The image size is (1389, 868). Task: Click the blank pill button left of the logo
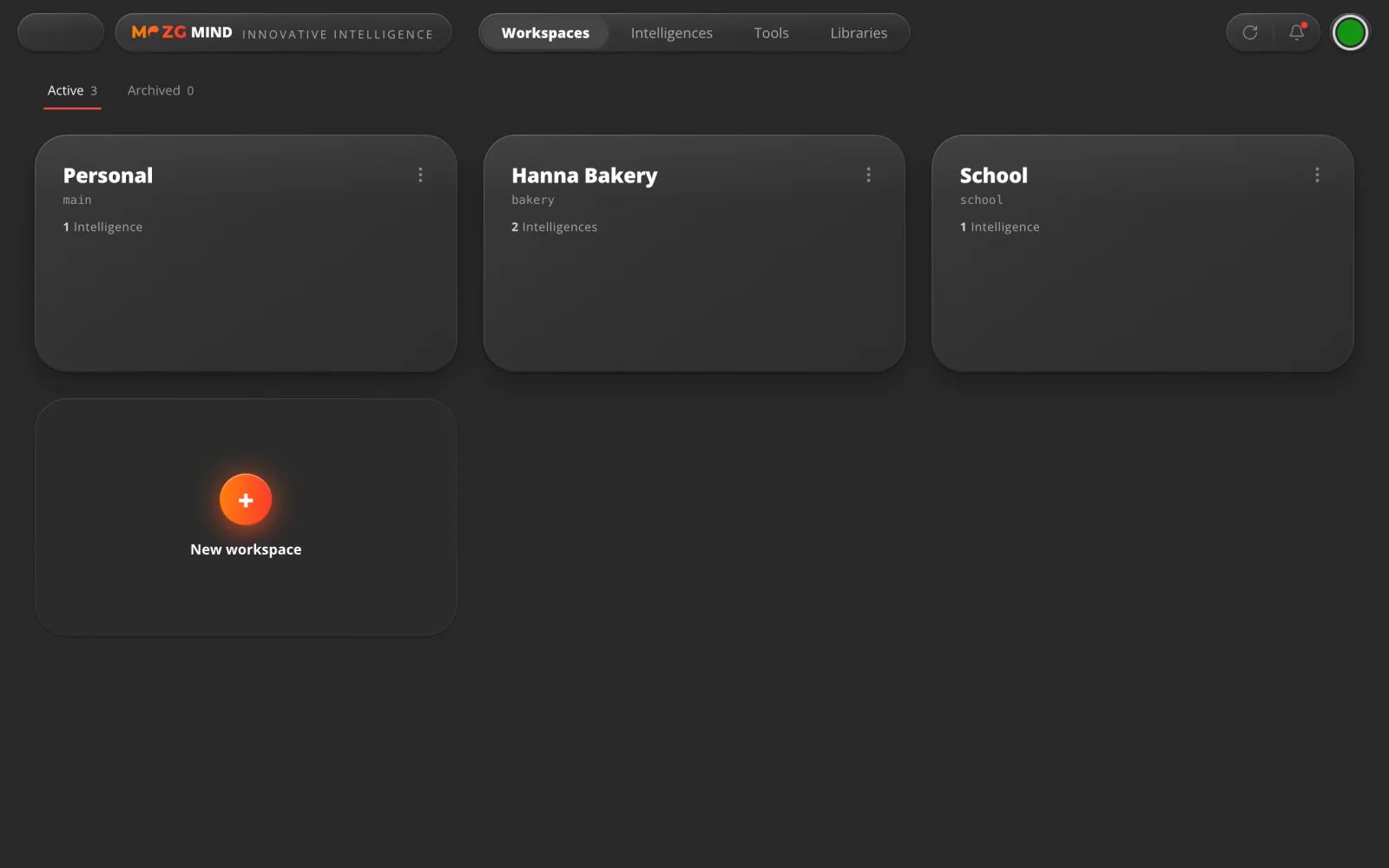[x=61, y=33]
